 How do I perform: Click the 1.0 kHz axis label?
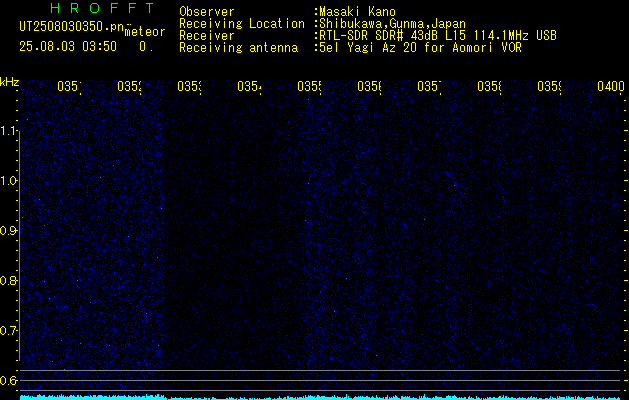8,181
